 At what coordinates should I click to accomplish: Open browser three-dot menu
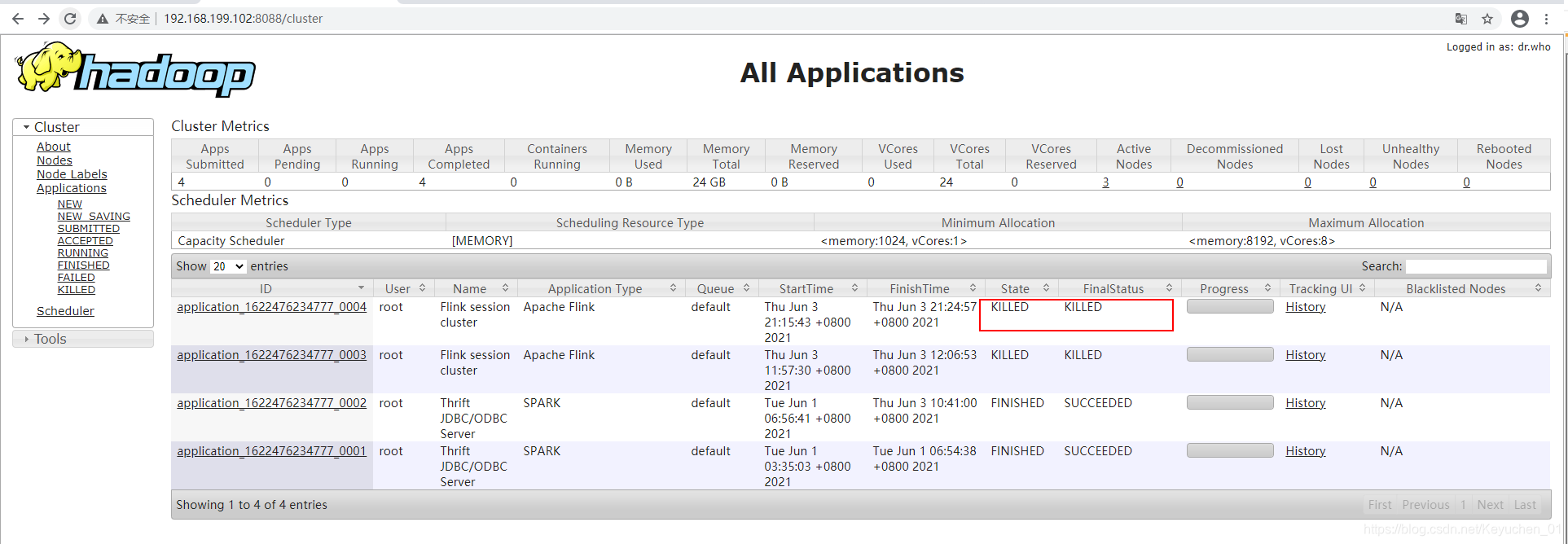[x=1546, y=19]
